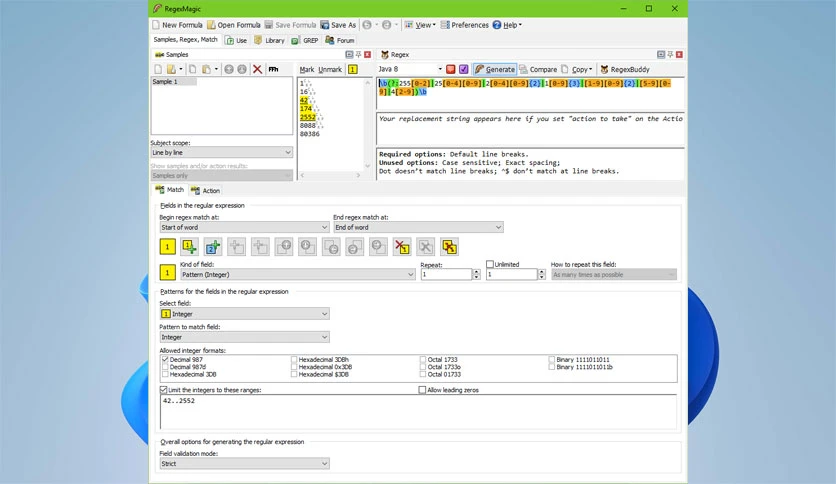836x484 pixels.
Task: Close the Samples panel with red X
Action: point(367,54)
